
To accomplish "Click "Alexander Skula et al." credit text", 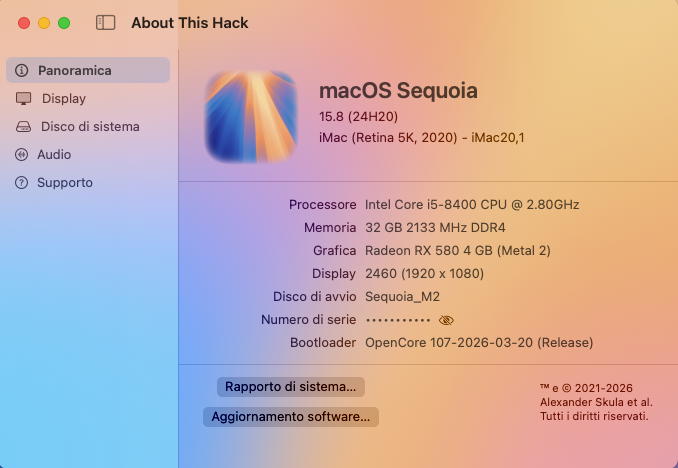I will coord(596,402).
